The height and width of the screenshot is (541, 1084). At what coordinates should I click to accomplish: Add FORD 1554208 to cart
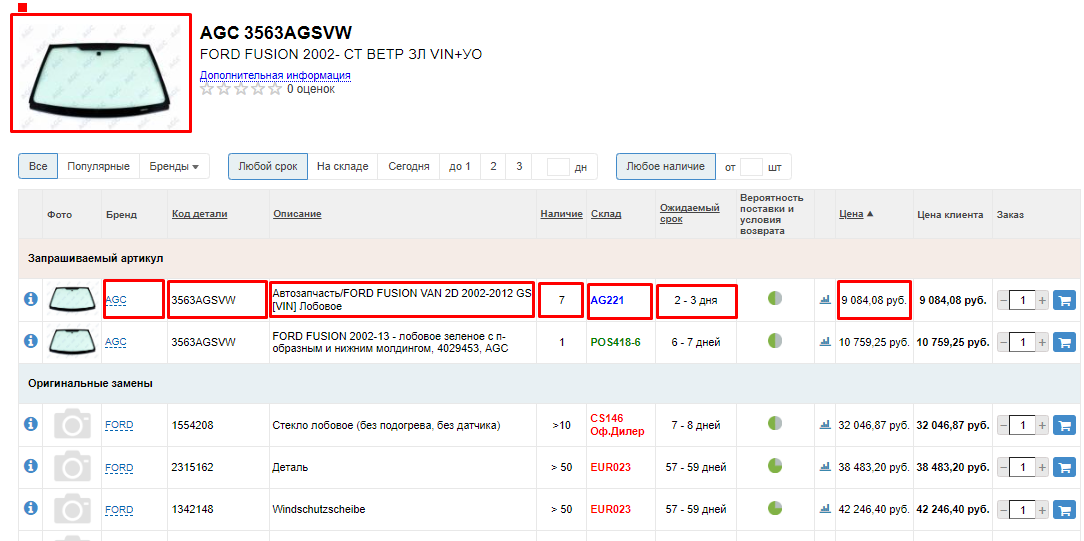point(1064,425)
